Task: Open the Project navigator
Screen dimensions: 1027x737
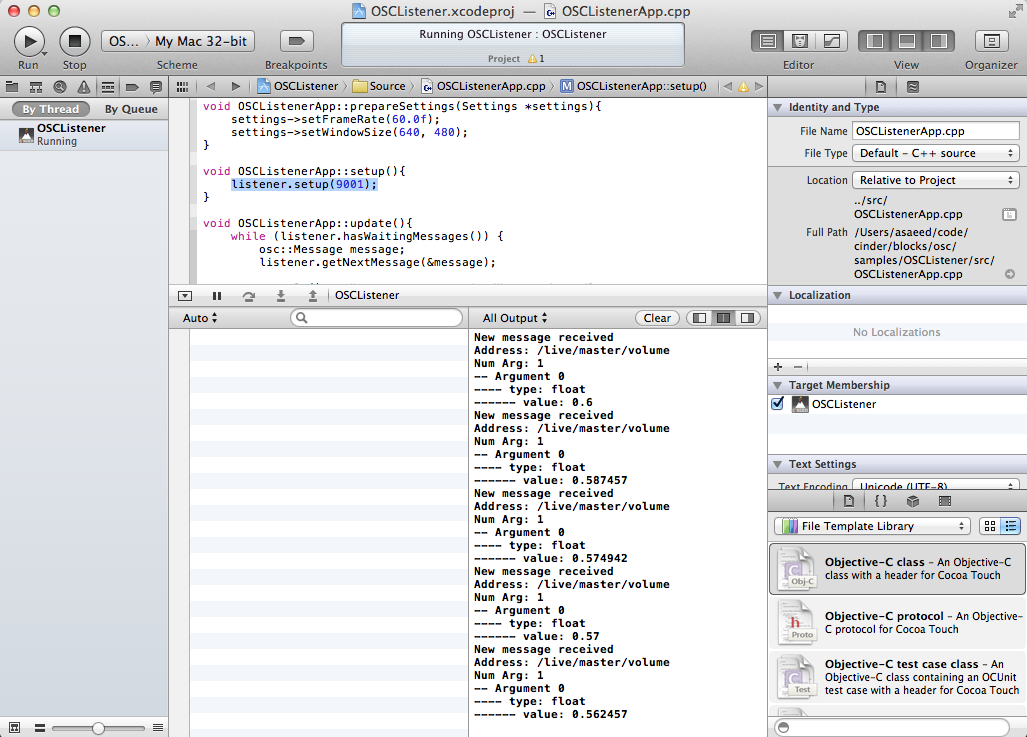Action: [x=12, y=86]
